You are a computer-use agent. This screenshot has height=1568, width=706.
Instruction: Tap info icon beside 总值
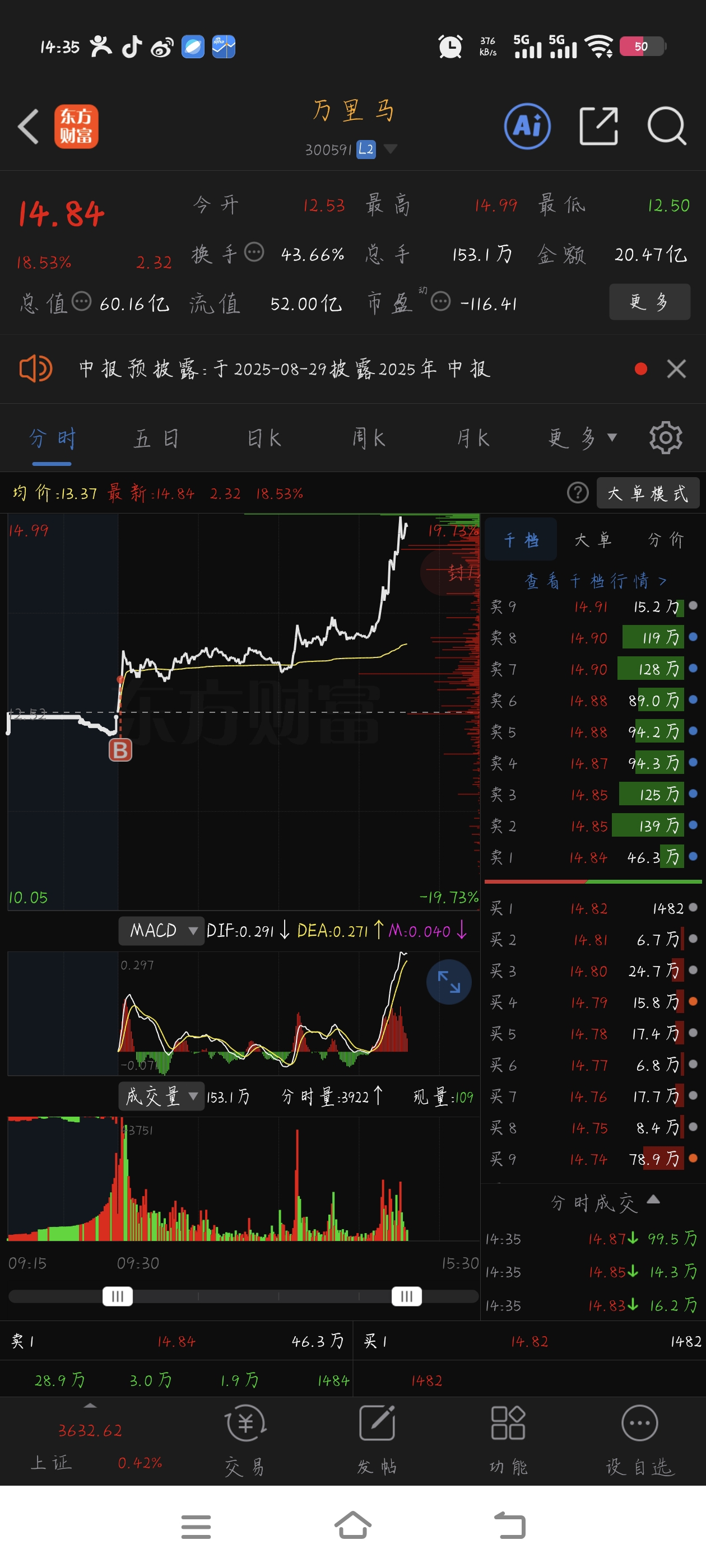[x=82, y=301]
